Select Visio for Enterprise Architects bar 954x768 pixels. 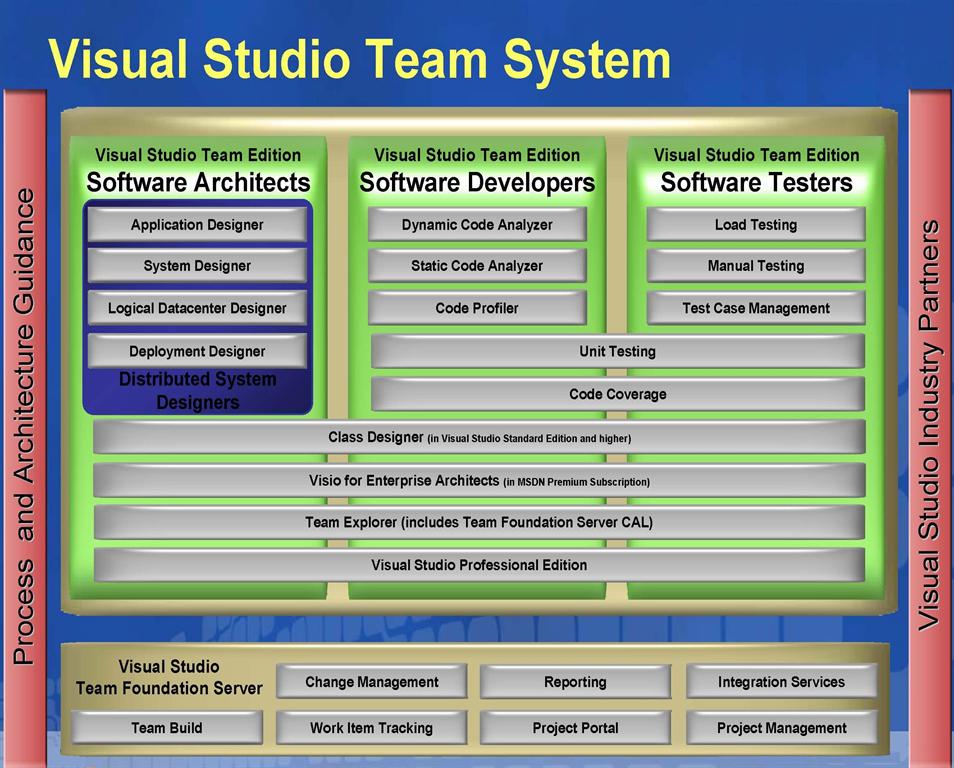479,480
